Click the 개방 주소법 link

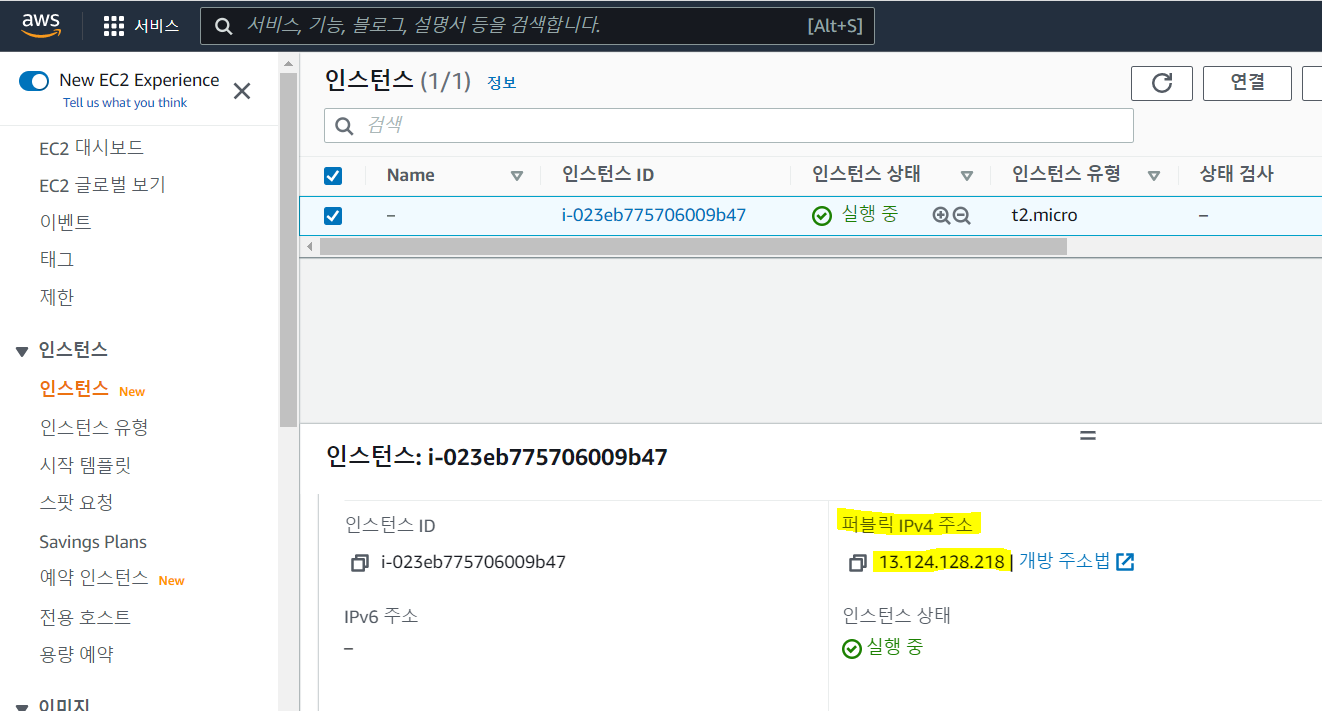[x=1064, y=561]
